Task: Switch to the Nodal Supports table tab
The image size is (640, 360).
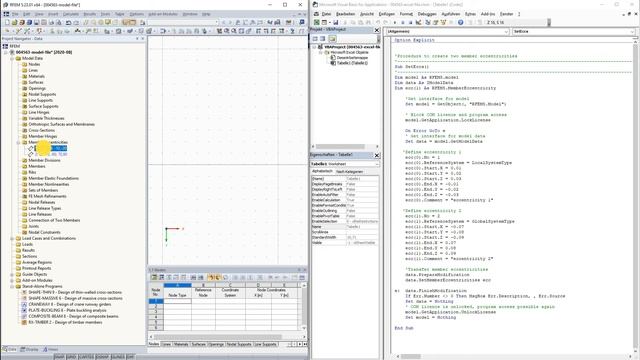Action: coord(239,344)
